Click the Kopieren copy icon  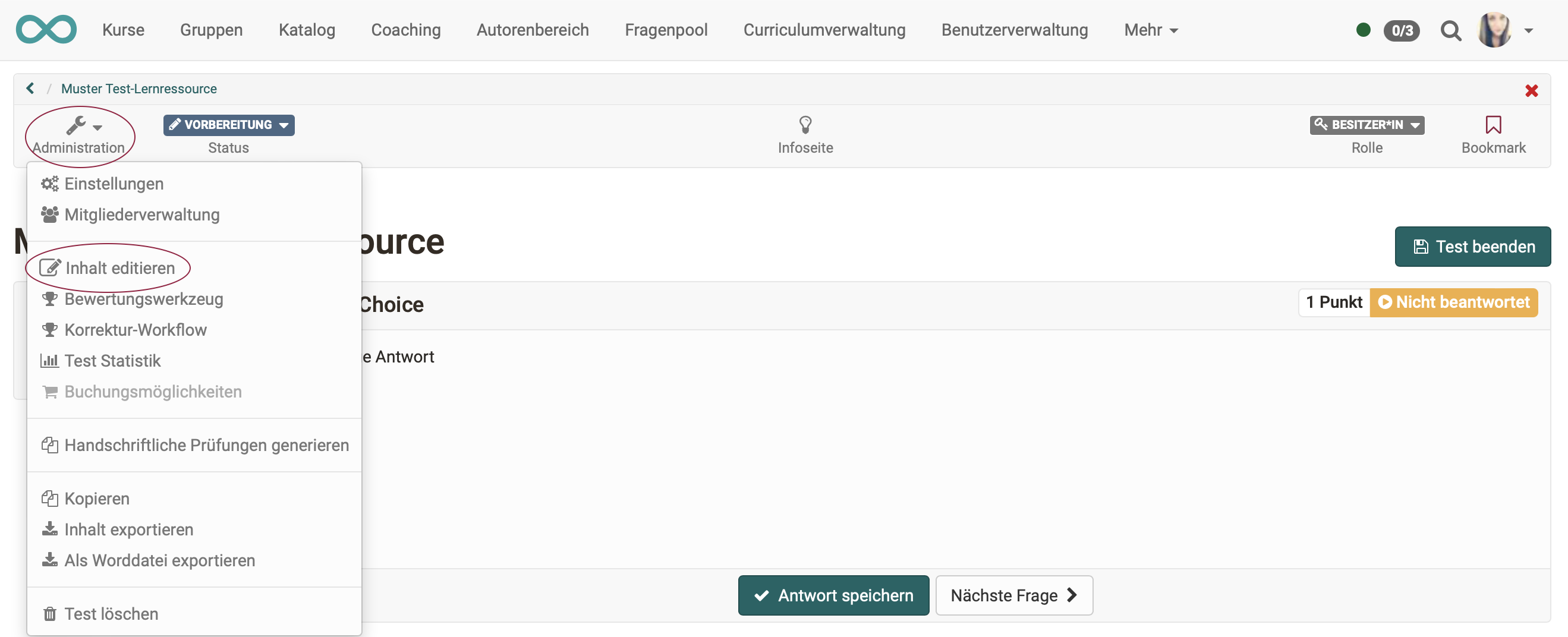click(50, 498)
